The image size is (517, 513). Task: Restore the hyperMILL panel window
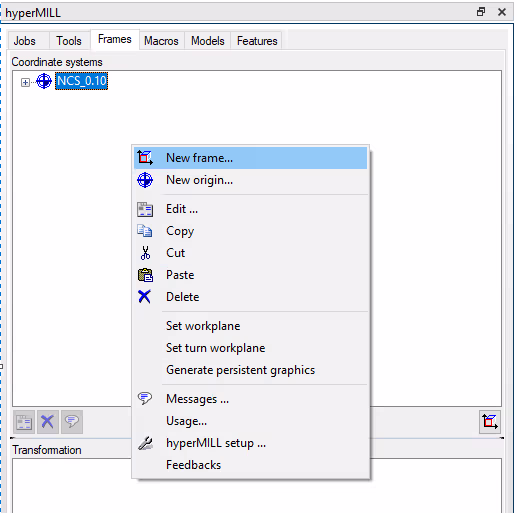(481, 12)
